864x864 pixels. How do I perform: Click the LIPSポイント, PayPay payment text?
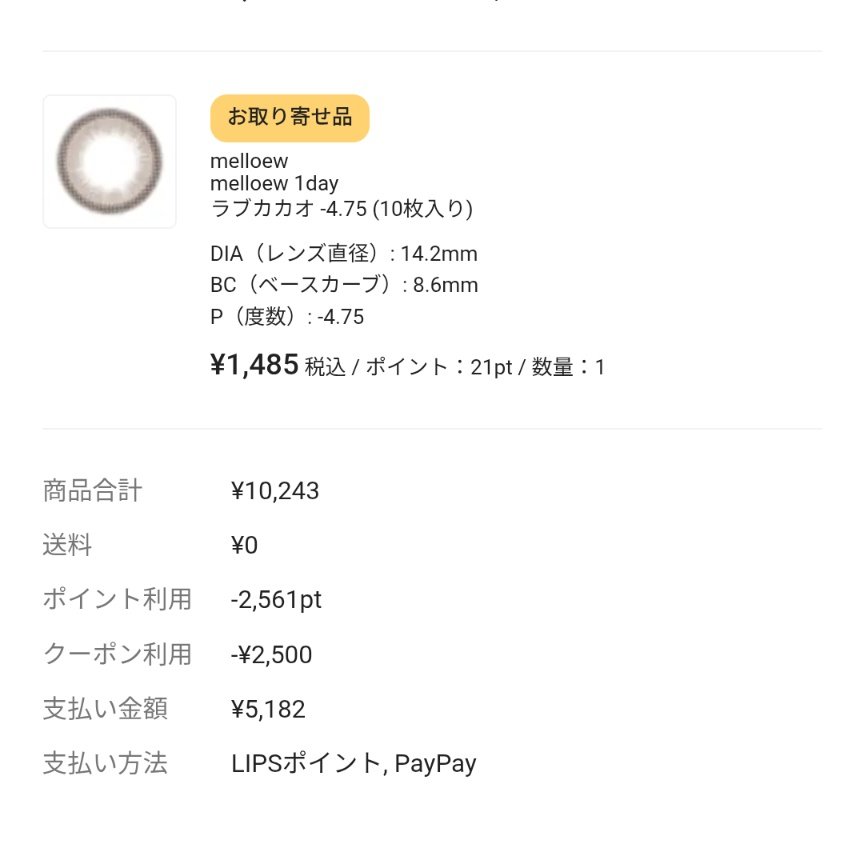tap(353, 764)
